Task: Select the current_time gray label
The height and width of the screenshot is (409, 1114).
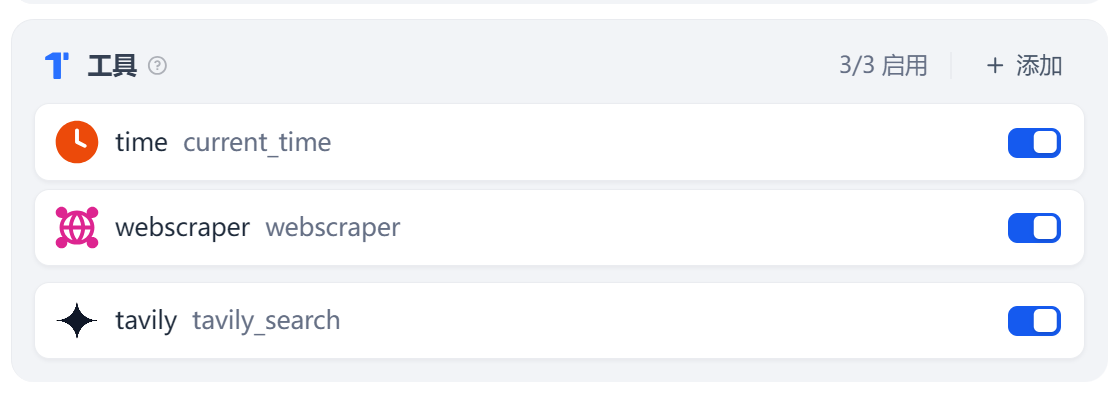Action: (257, 143)
